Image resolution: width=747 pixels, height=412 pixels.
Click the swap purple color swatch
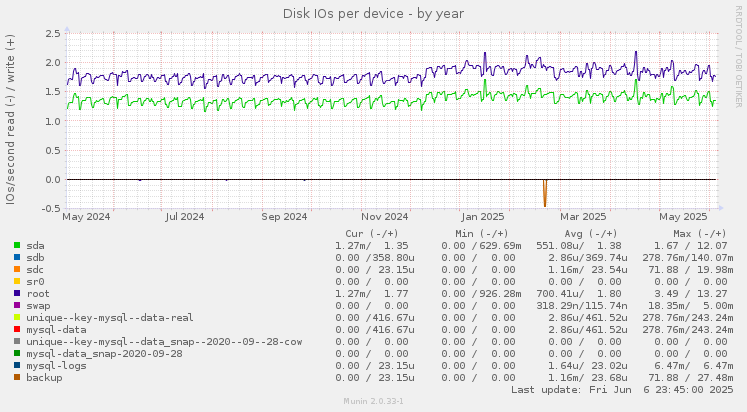coord(17,305)
